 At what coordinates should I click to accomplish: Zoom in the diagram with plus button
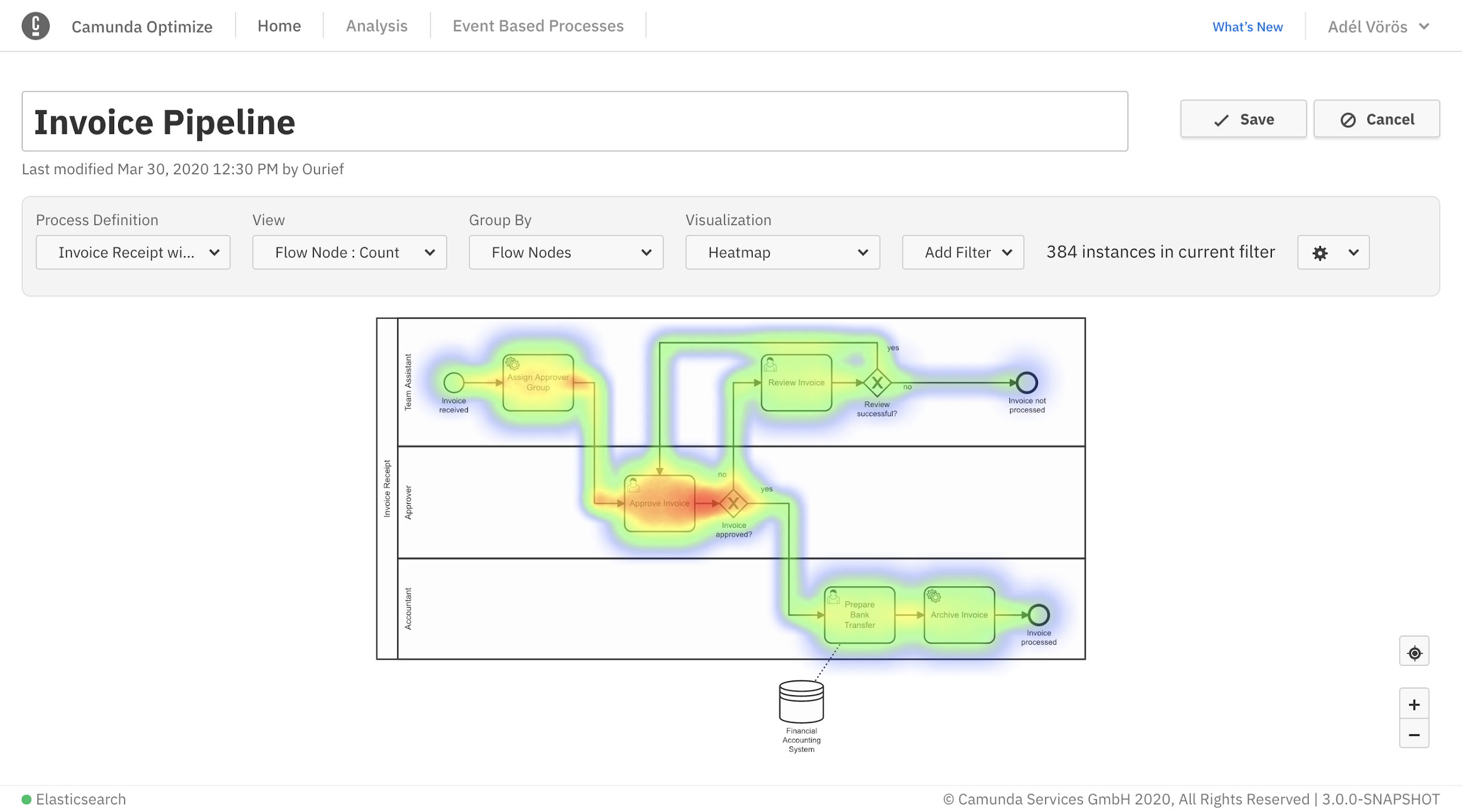point(1413,704)
